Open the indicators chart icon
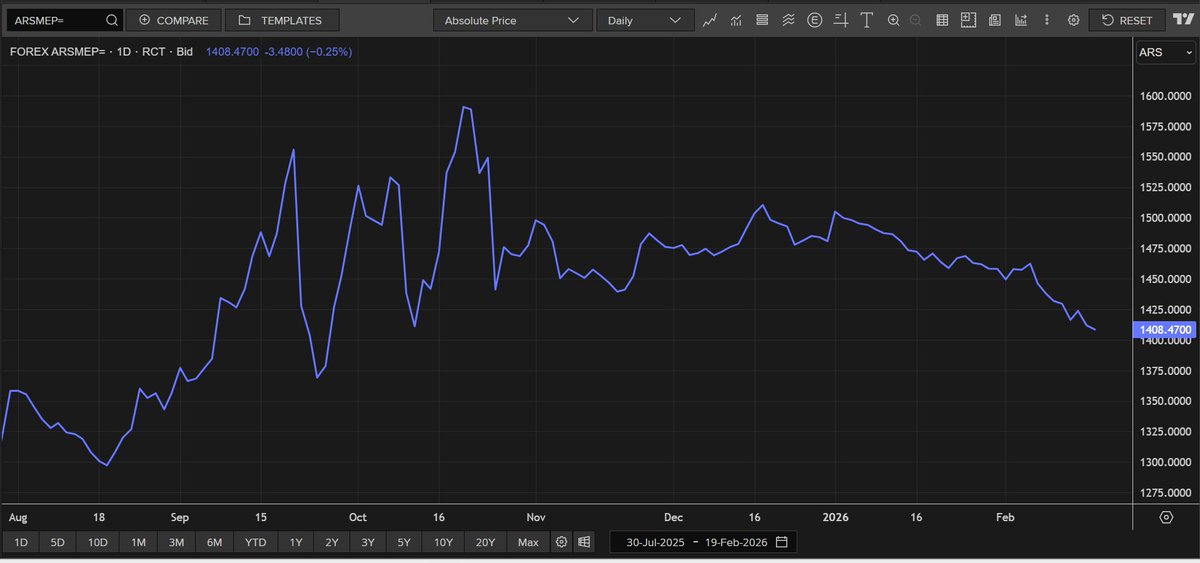Screen dimensions: 1200x563 [736, 20]
